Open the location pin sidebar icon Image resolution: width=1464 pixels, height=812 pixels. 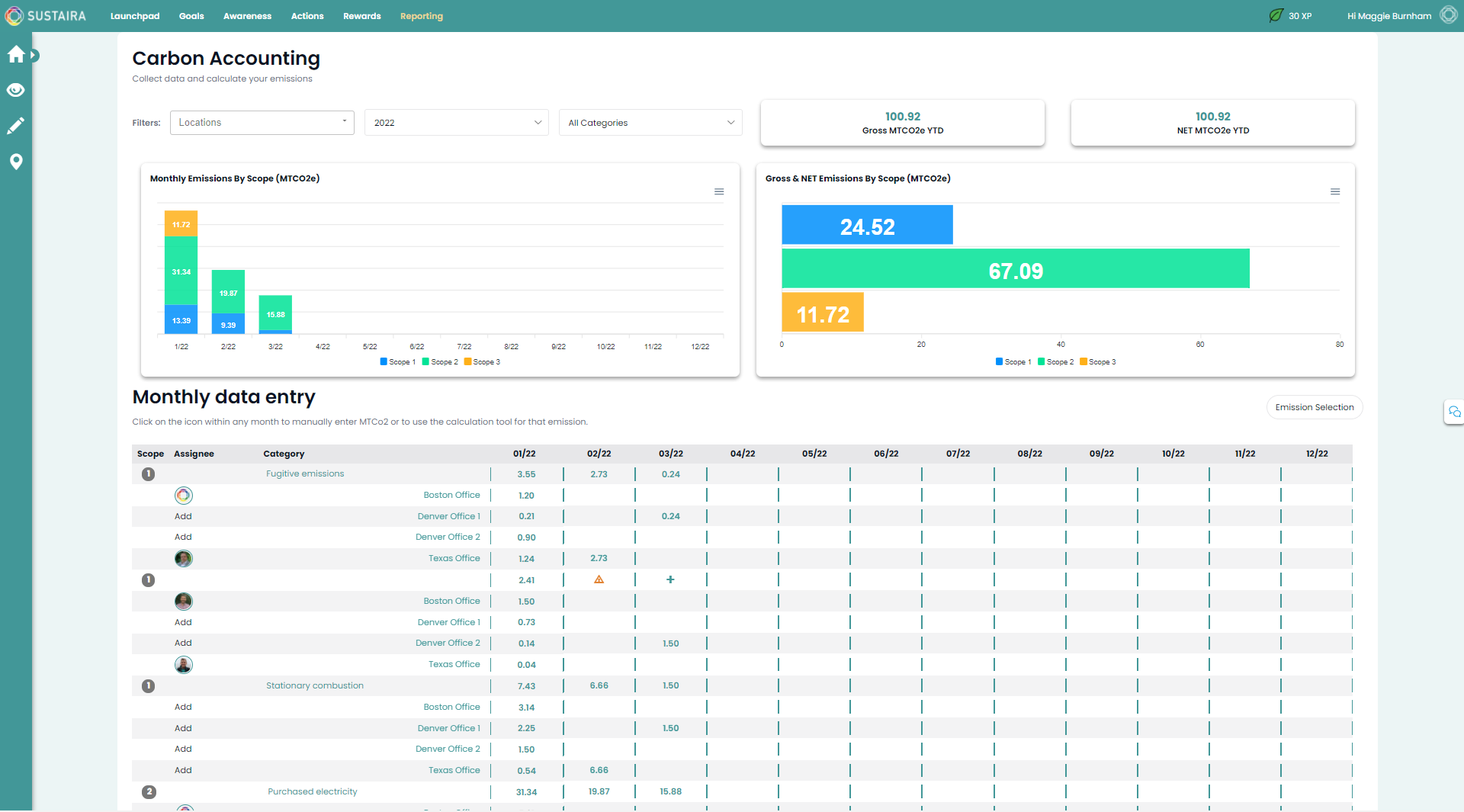(15, 161)
